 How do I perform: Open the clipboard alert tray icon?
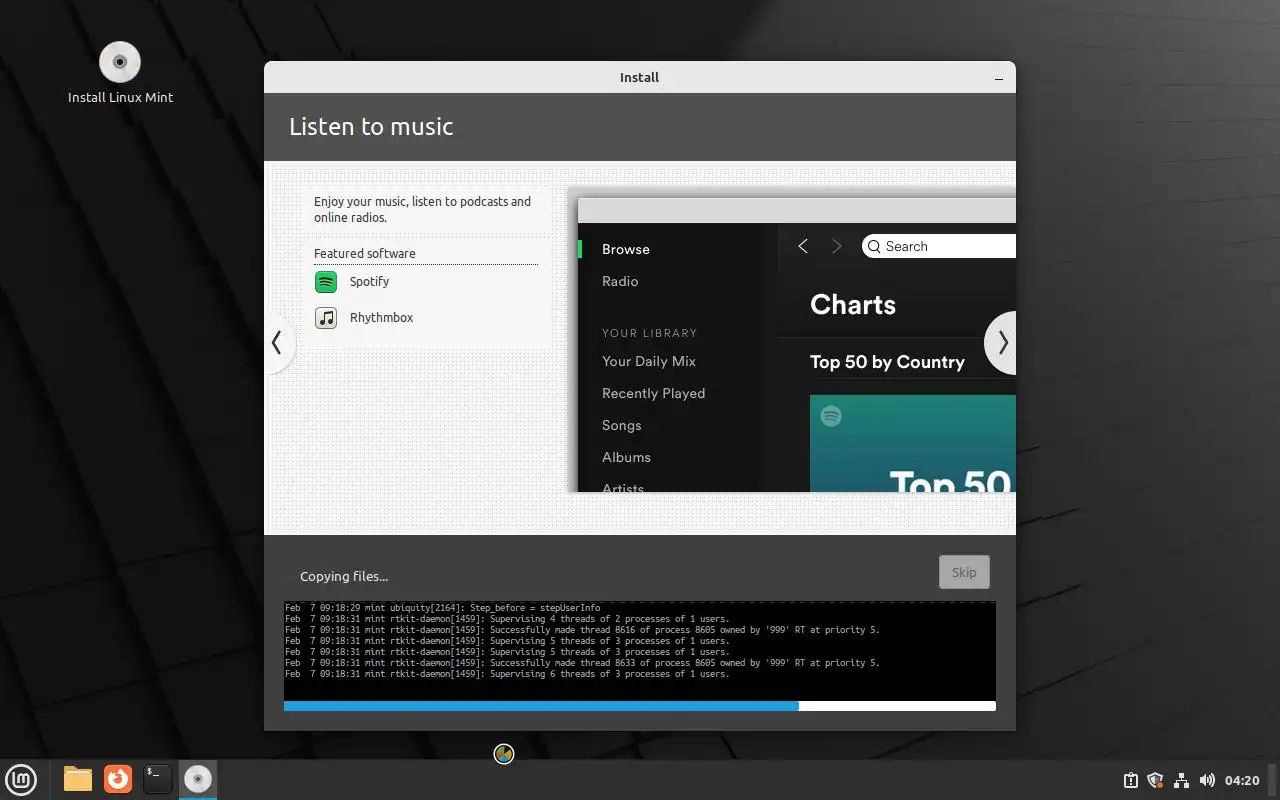tap(1131, 780)
